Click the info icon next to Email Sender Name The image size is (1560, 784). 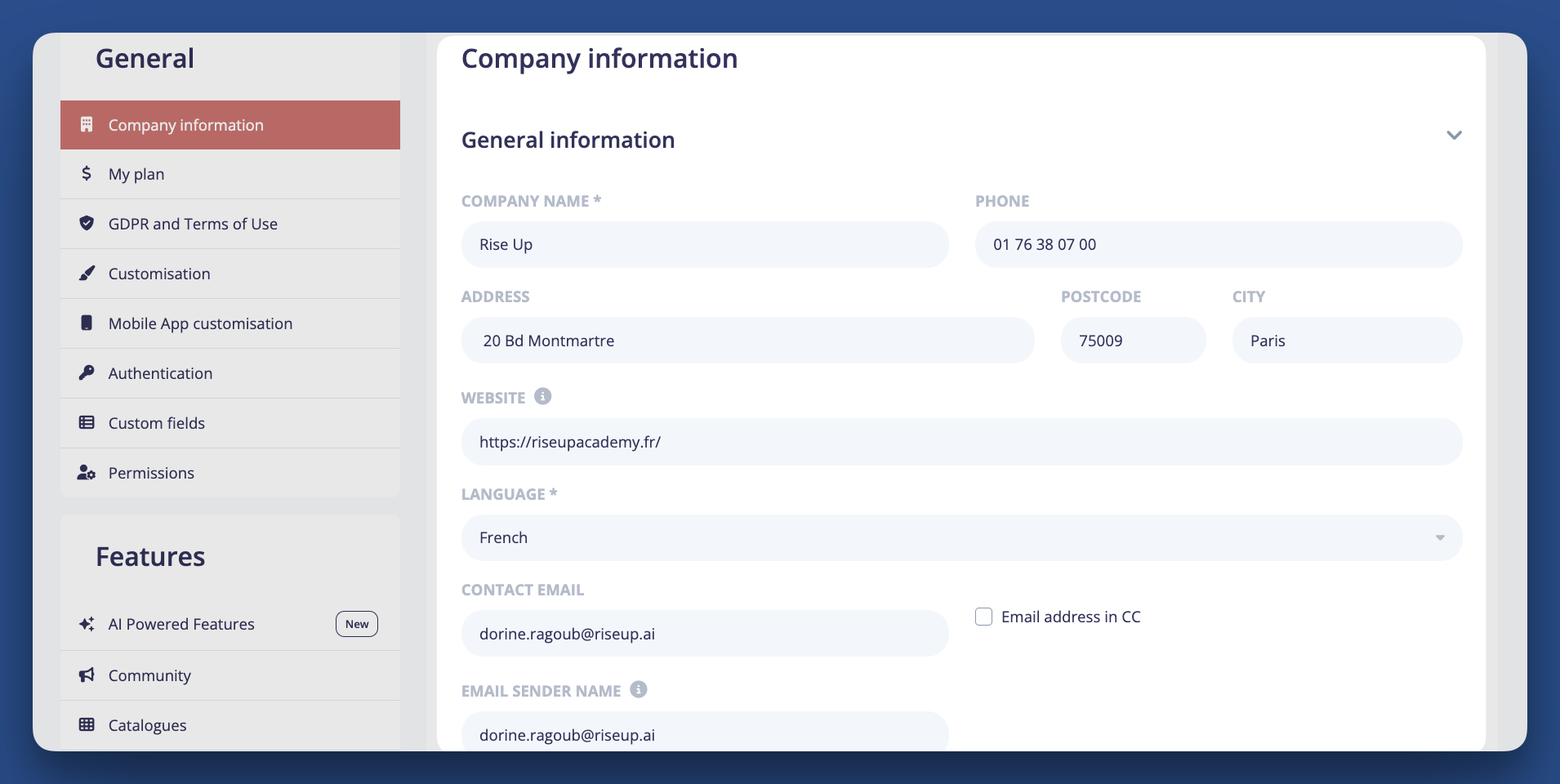point(639,689)
